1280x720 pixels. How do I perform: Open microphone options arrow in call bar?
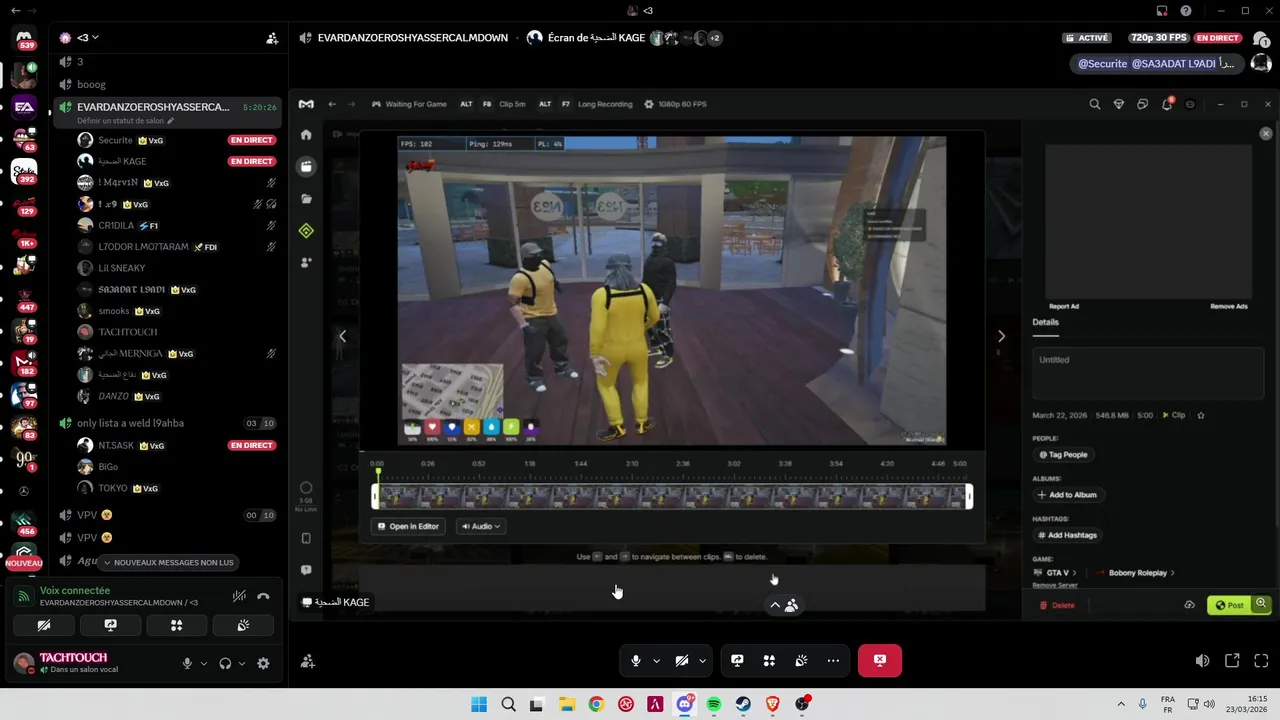[x=656, y=661]
